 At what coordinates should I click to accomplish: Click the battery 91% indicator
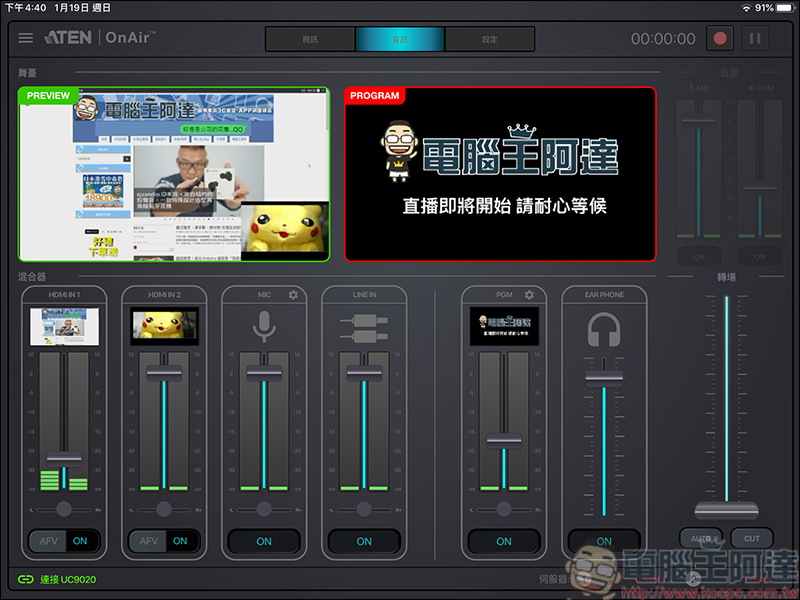[774, 8]
